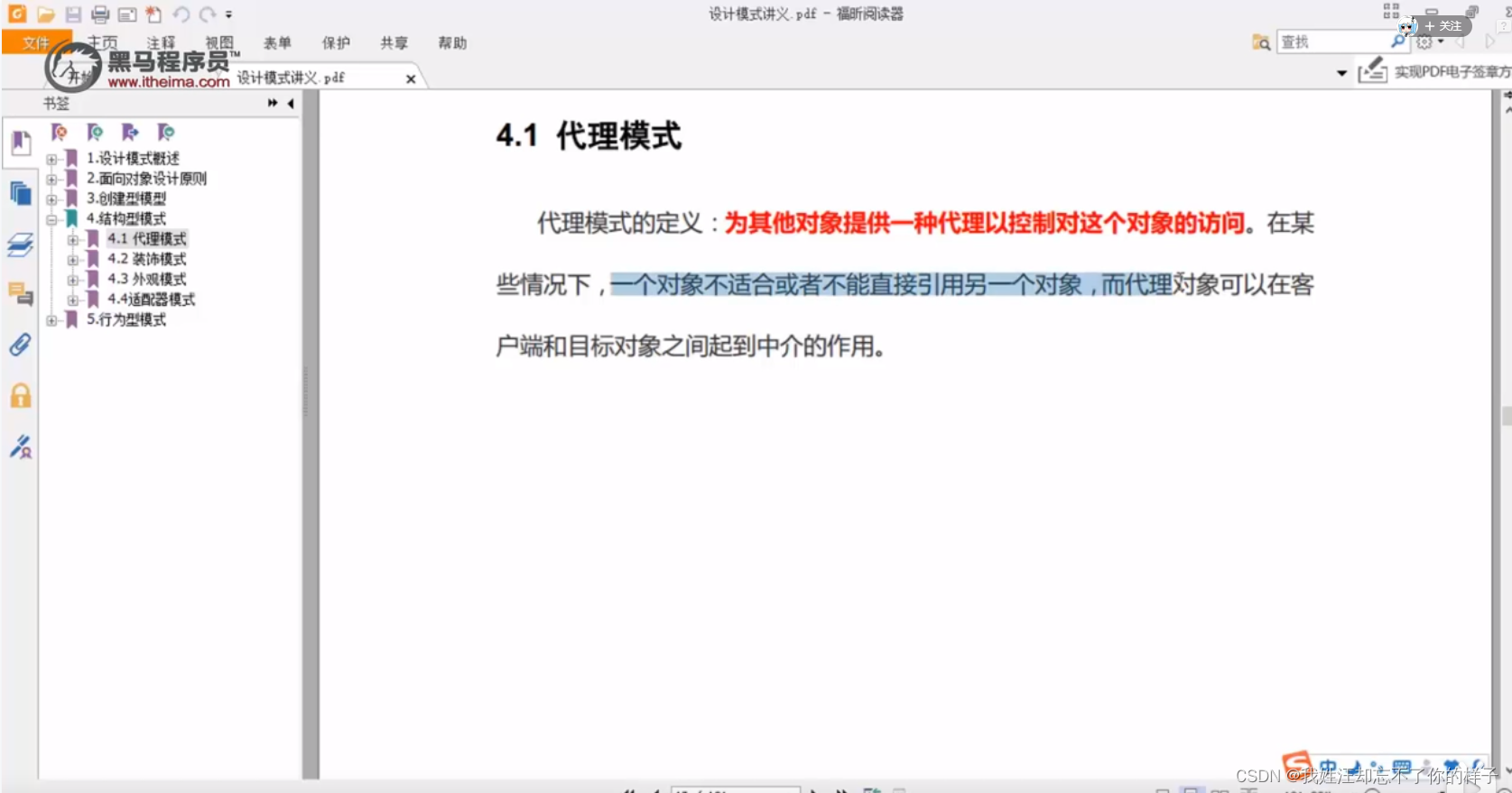Save document with the floppy disk icon
Viewport: 1512px width, 793px height.
(x=73, y=14)
